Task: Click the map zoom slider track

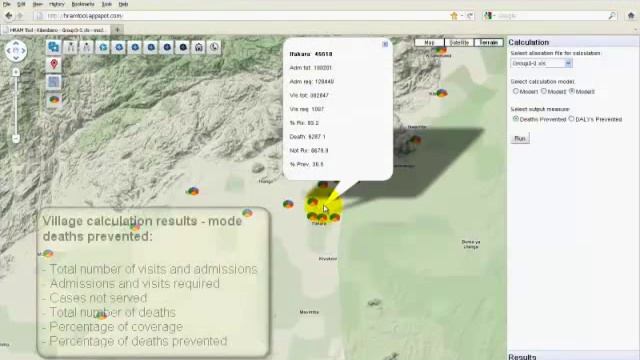Action: 16,105
